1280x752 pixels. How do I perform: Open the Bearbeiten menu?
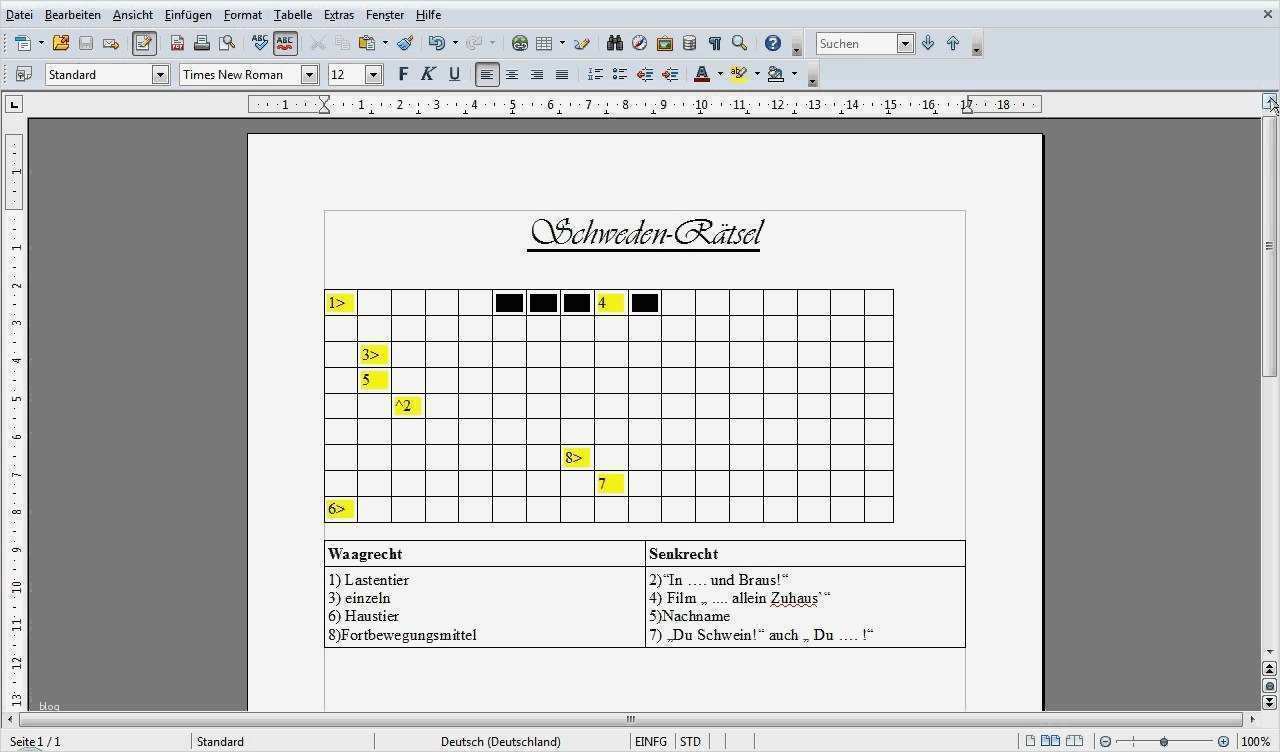[73, 15]
